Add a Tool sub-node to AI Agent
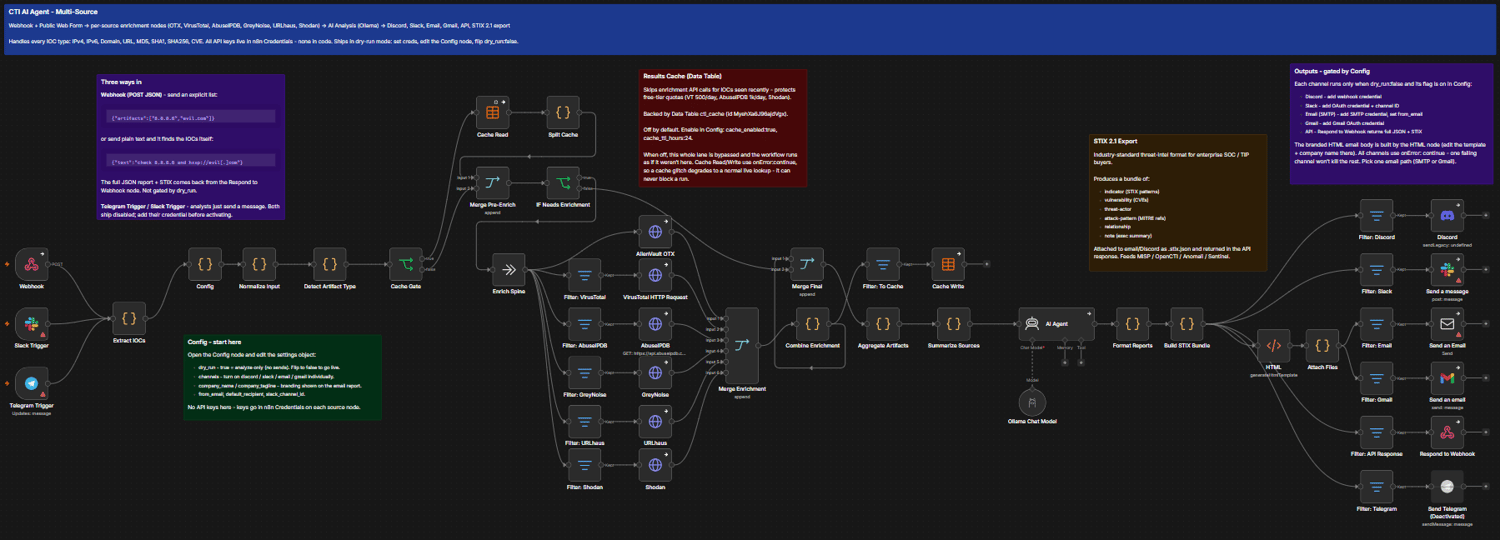Screen dimensions: 1500x540 (x=1081, y=362)
